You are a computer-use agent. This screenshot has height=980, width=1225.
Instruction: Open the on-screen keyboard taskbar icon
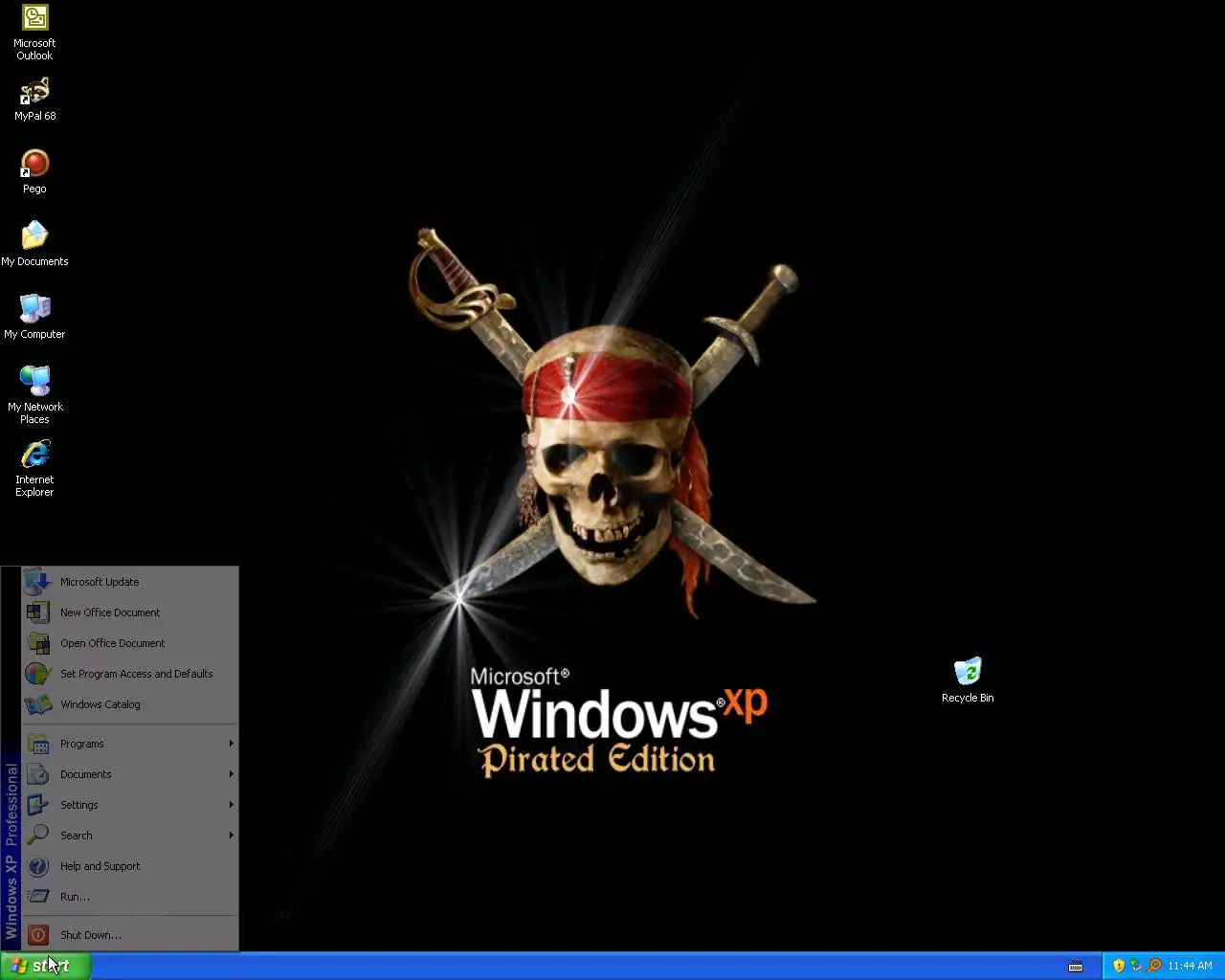pyautogui.click(x=1076, y=967)
